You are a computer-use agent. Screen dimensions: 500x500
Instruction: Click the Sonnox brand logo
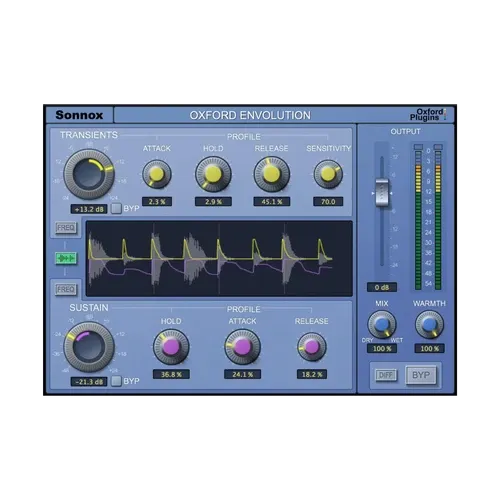79,115
